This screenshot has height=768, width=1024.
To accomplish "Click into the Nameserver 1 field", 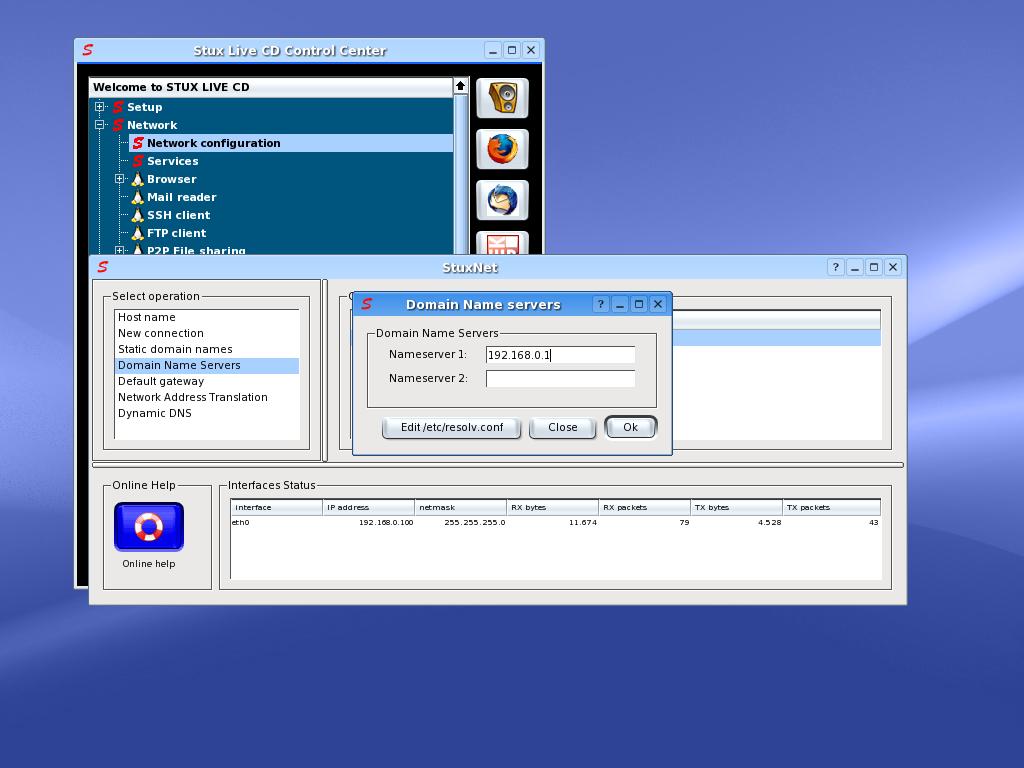I will pos(560,355).
